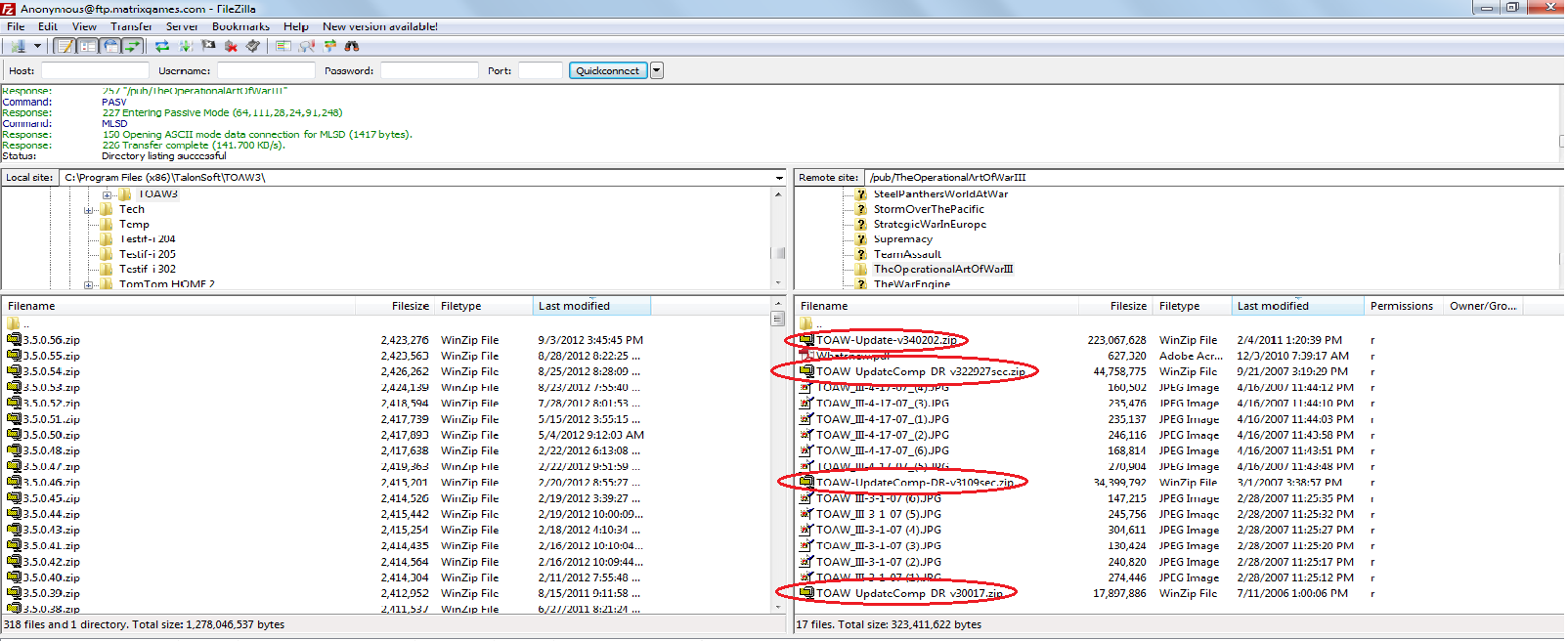
Task: Click the New version available! menu item
Action: pyautogui.click(x=380, y=26)
